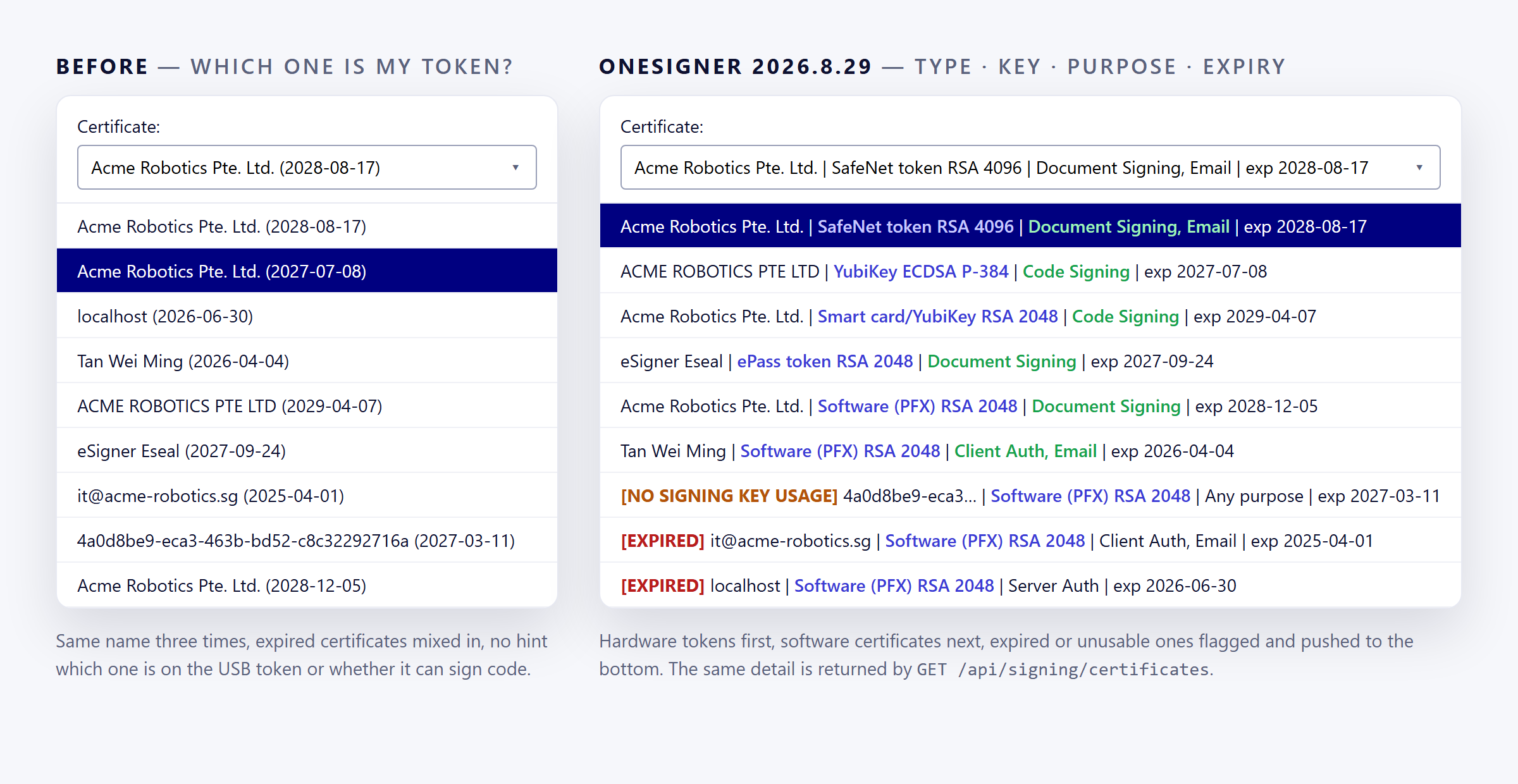Image resolution: width=1518 pixels, height=784 pixels.
Task: Open the Before panel certificate dropdown
Action: pos(307,168)
